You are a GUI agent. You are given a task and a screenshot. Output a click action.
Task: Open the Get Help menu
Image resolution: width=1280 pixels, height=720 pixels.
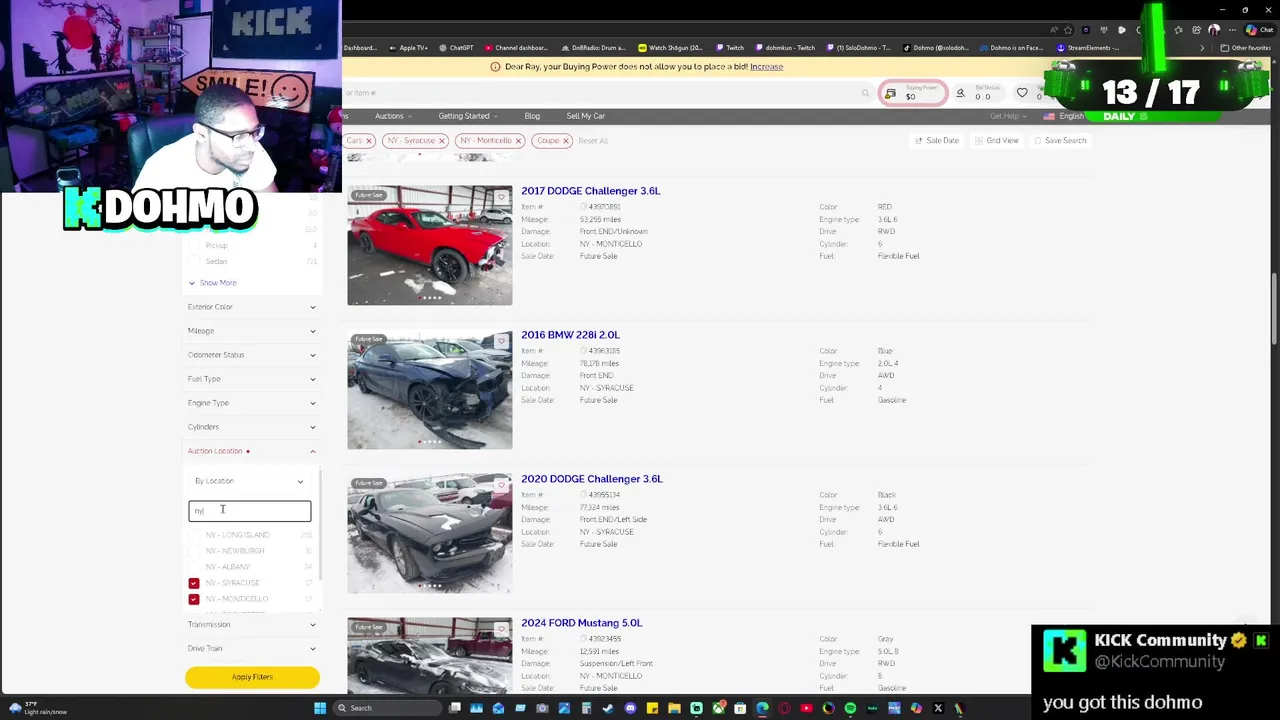click(1008, 116)
